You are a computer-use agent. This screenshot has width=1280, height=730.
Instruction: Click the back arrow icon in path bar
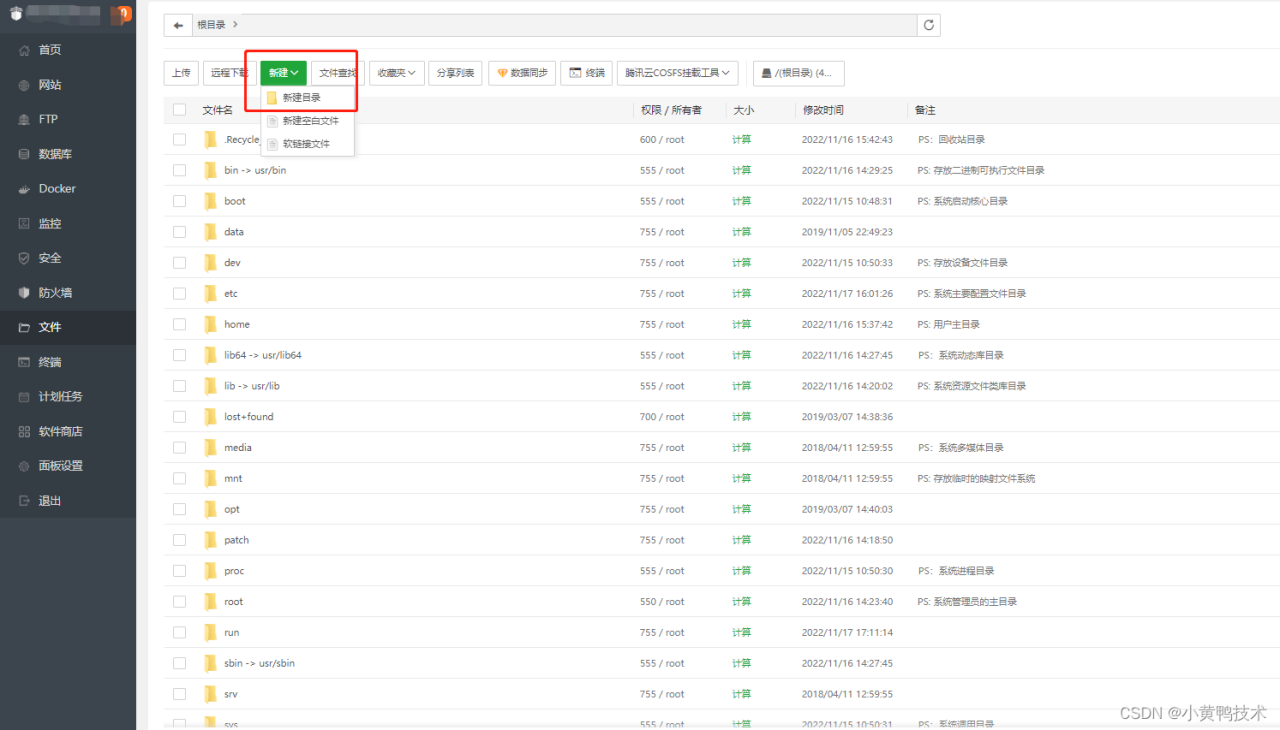[x=178, y=25]
